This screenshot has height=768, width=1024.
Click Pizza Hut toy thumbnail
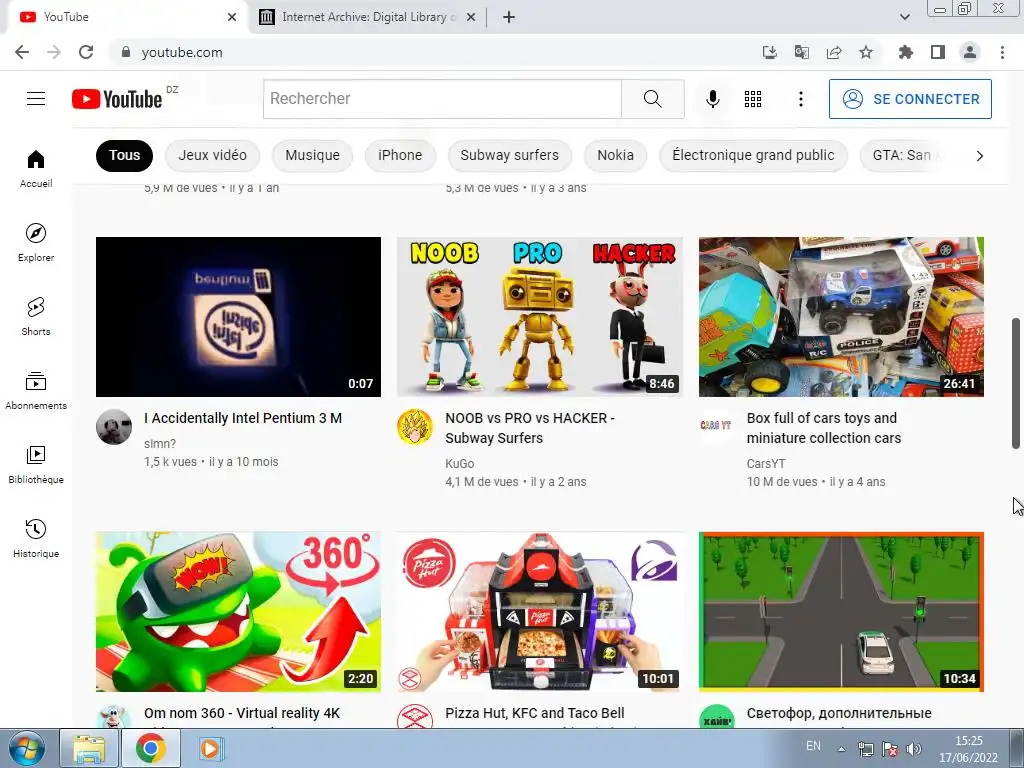click(539, 611)
